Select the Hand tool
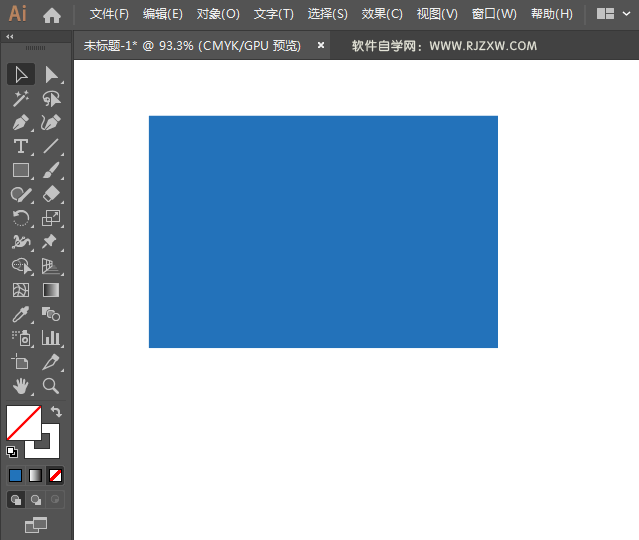Screen dimensions: 639x540 [x=21, y=386]
